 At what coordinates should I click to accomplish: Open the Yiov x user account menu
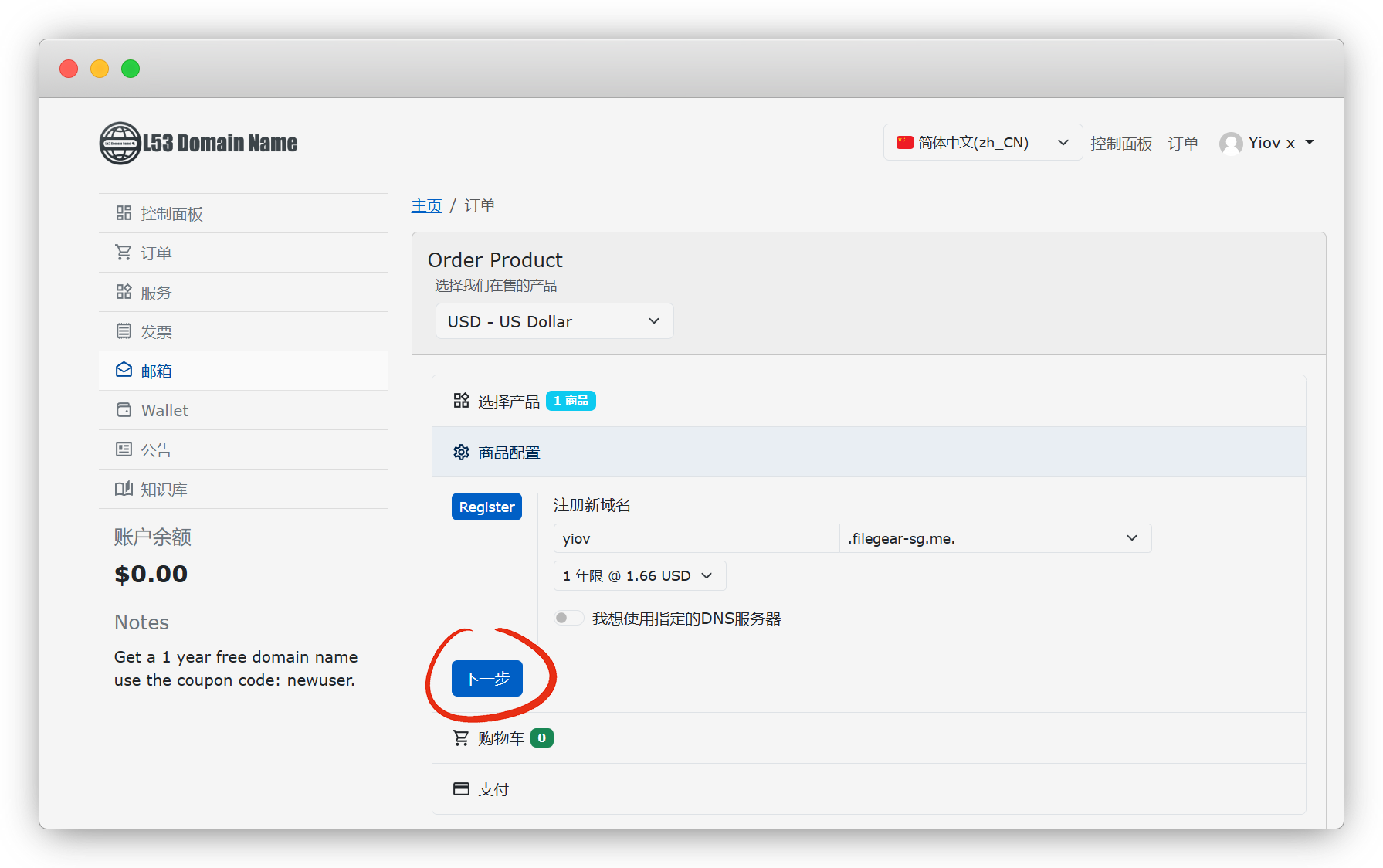[1266, 143]
